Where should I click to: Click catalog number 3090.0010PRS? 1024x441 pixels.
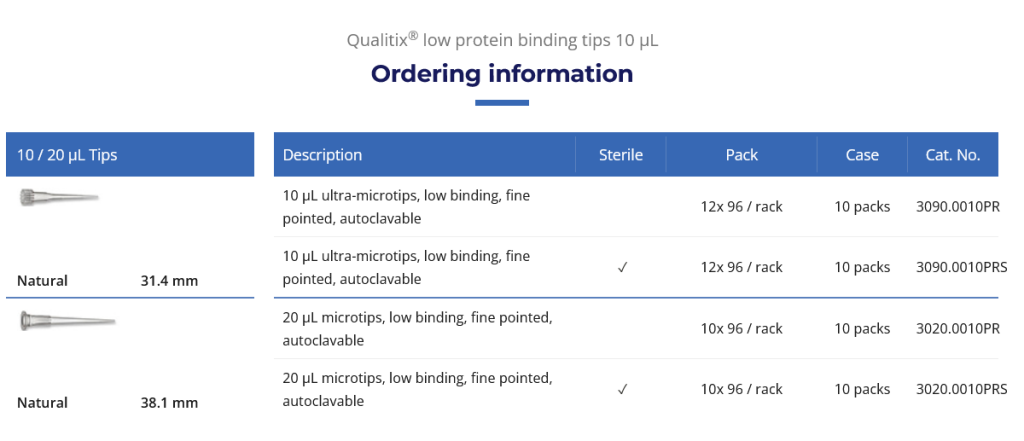click(x=961, y=267)
